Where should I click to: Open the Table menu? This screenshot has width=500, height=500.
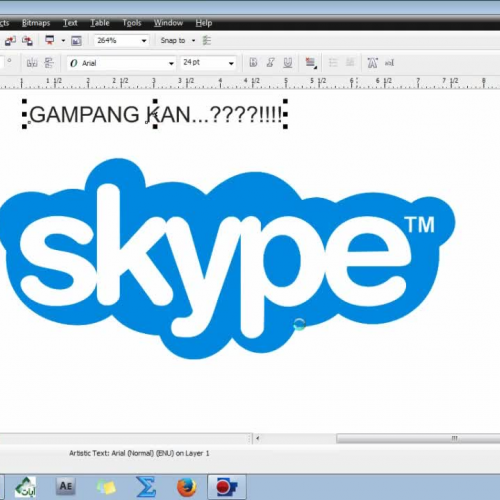tap(100, 23)
